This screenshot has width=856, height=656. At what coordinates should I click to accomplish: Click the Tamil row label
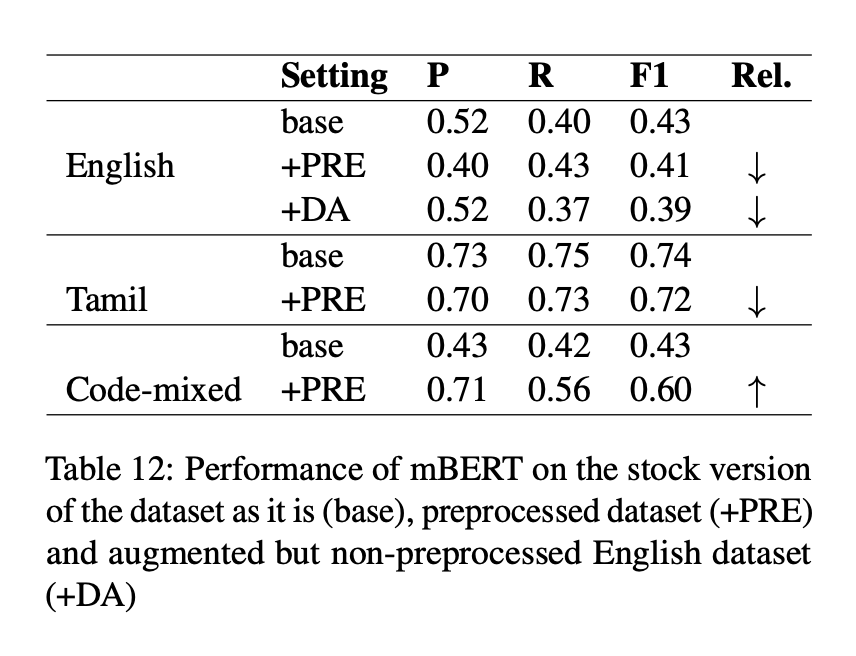click(106, 300)
